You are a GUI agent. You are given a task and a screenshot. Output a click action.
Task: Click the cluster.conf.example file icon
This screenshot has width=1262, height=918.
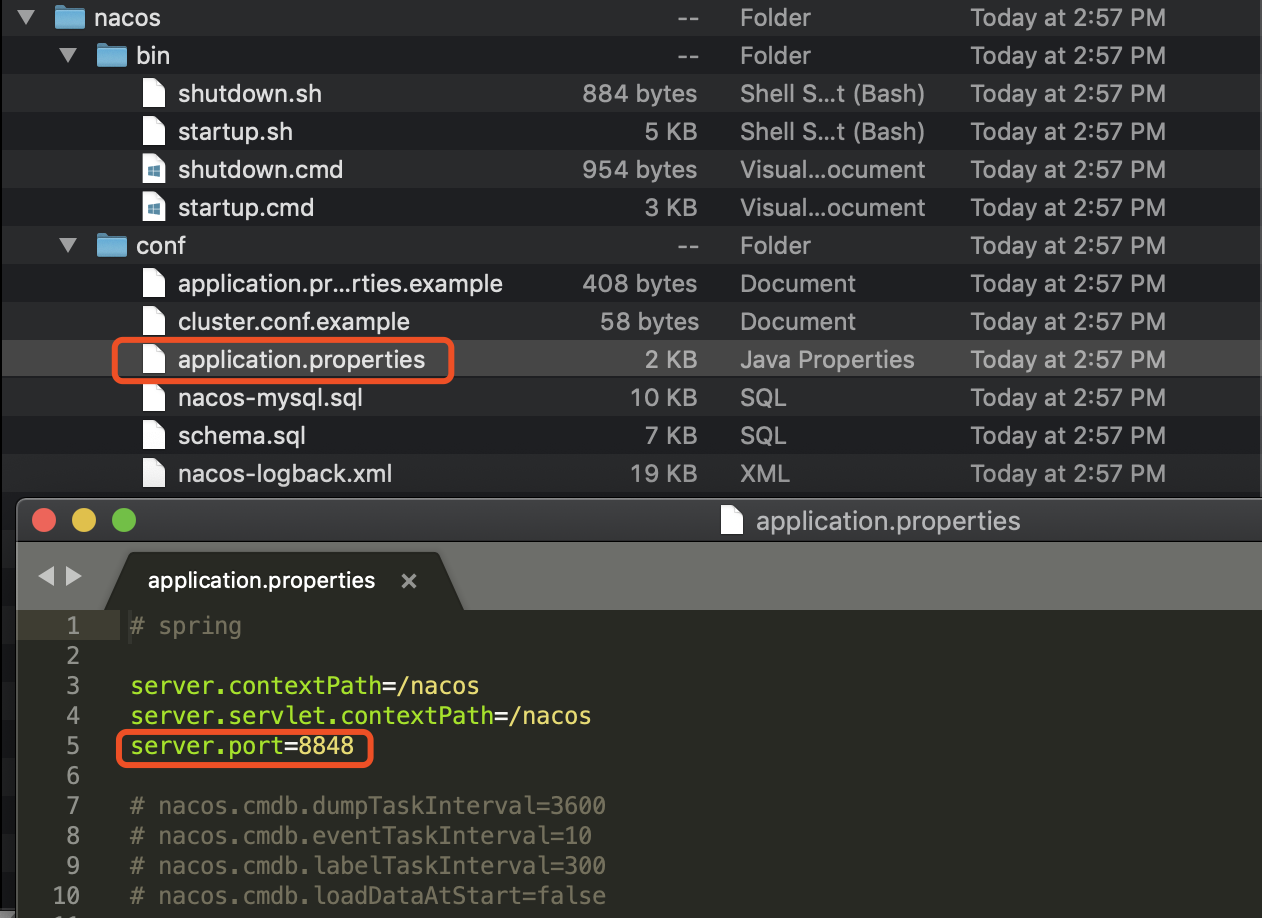click(x=153, y=321)
